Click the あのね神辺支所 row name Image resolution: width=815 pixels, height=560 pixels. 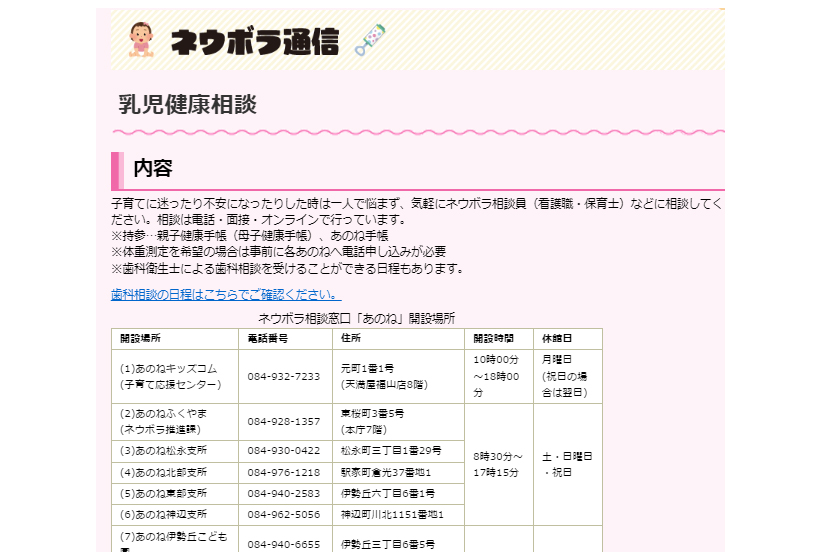pos(163,515)
